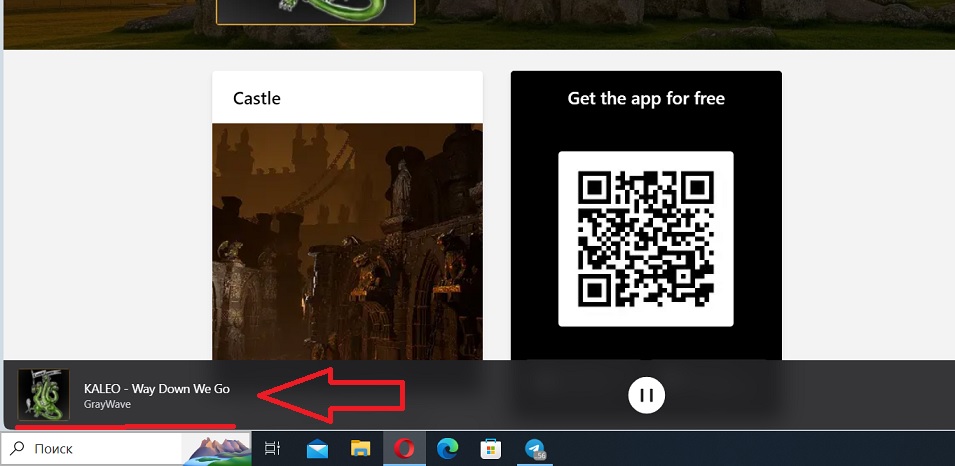
Task: Click the Castle card heading
Action: [x=257, y=98]
